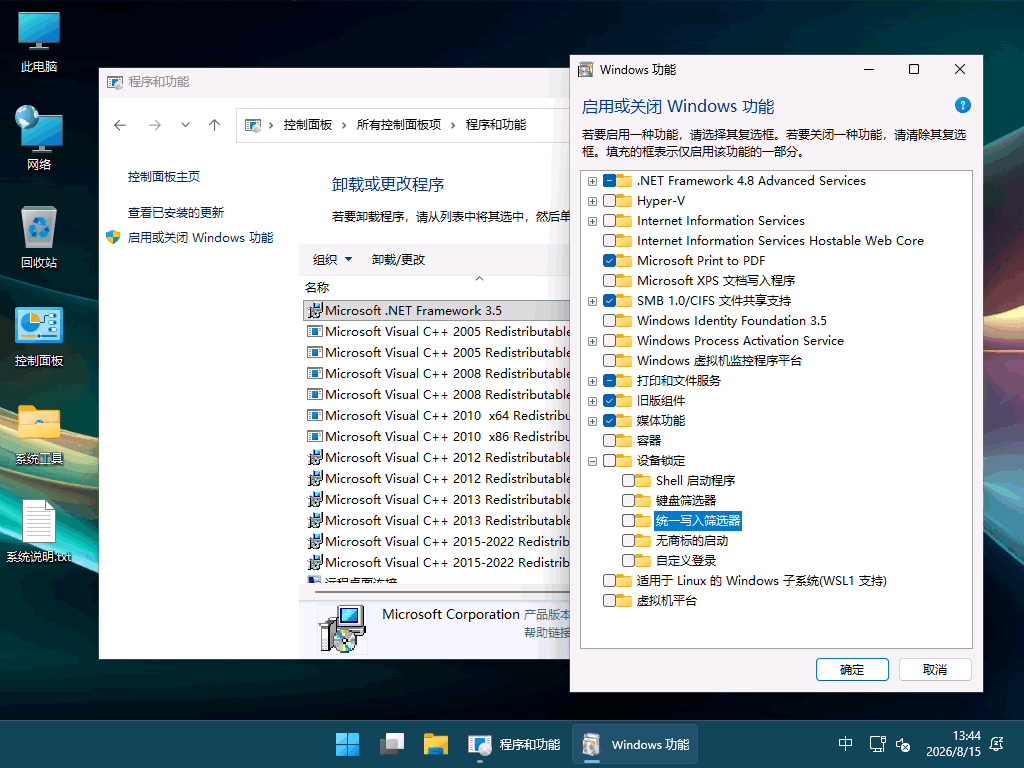This screenshot has height=768, width=1024.
Task: Click the Microsoft Corporation installer icon in details pane
Action: coord(341,628)
